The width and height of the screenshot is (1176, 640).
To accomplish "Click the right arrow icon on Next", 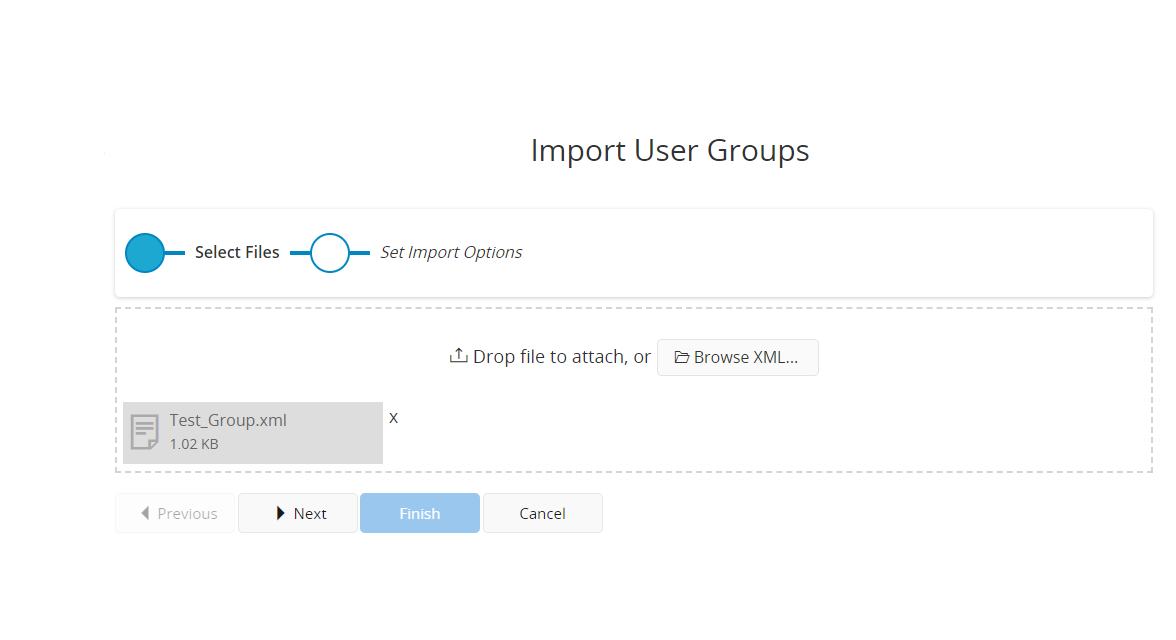I will [281, 513].
